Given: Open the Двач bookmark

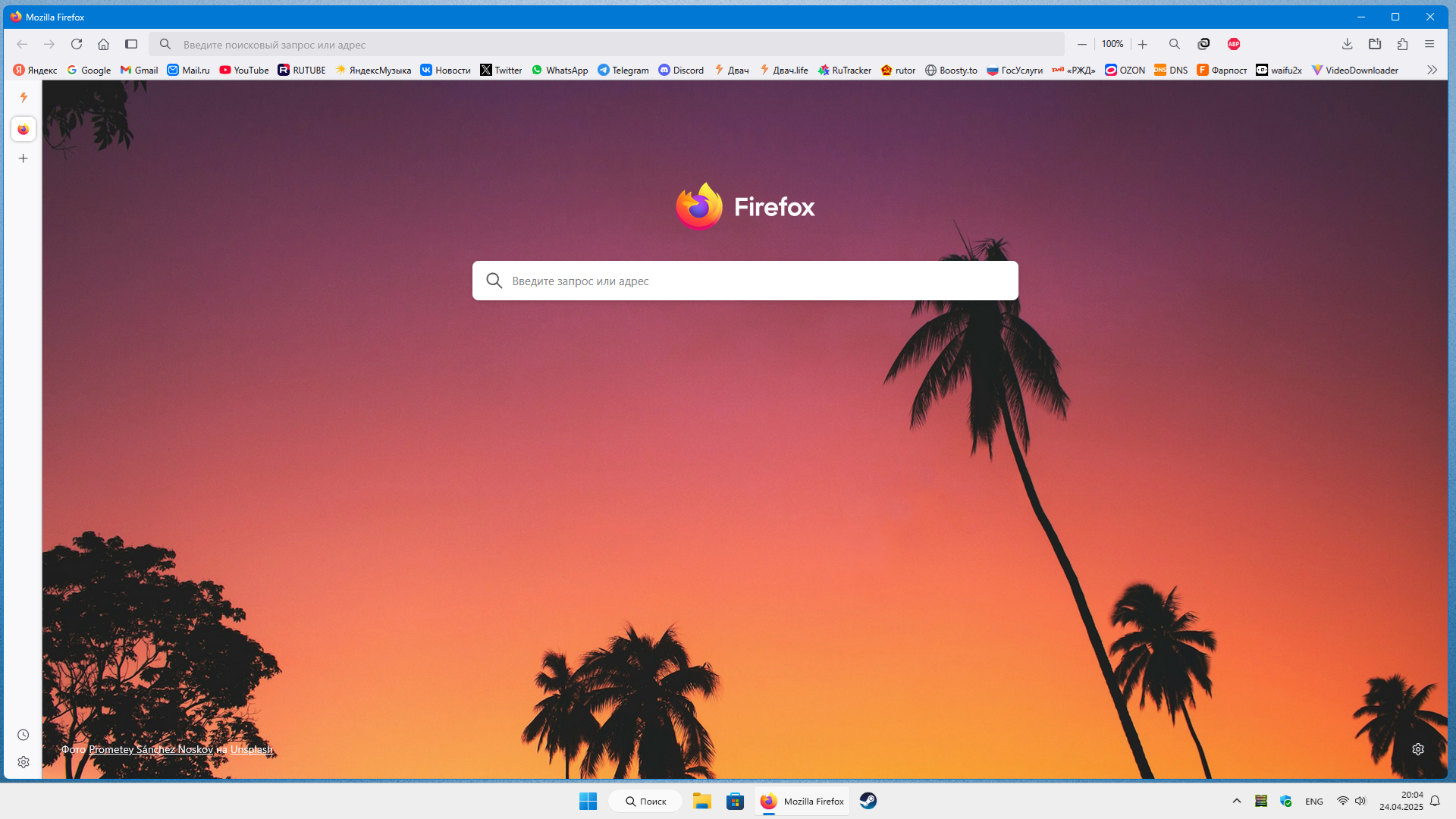Looking at the screenshot, I should click(x=732, y=70).
